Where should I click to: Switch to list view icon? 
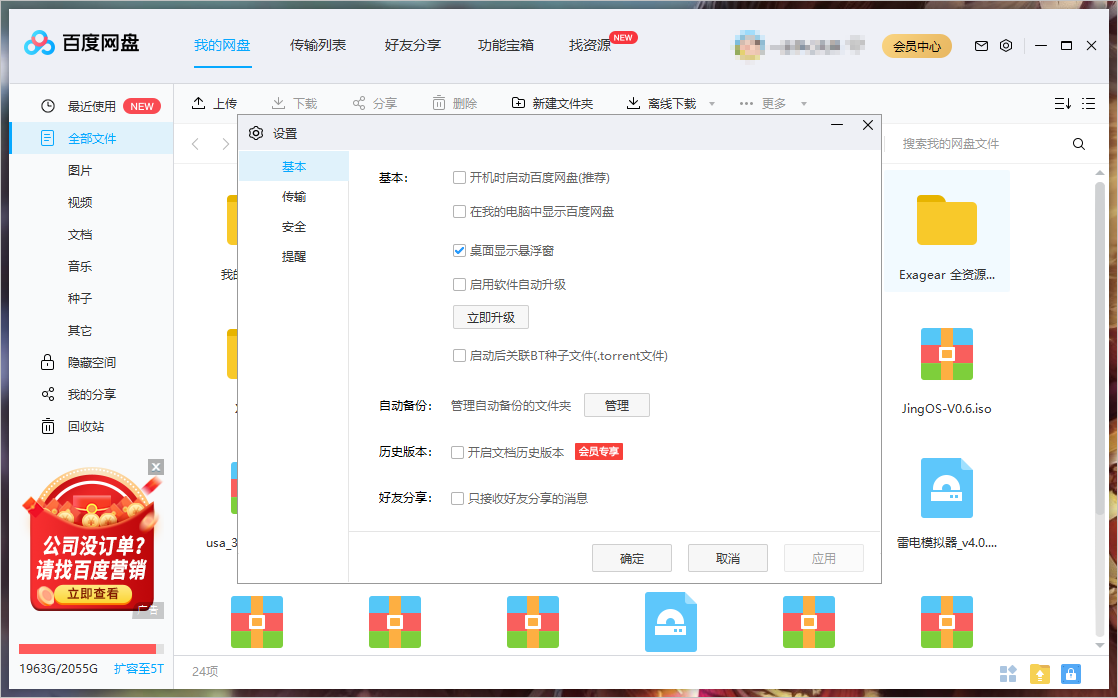(x=1088, y=103)
